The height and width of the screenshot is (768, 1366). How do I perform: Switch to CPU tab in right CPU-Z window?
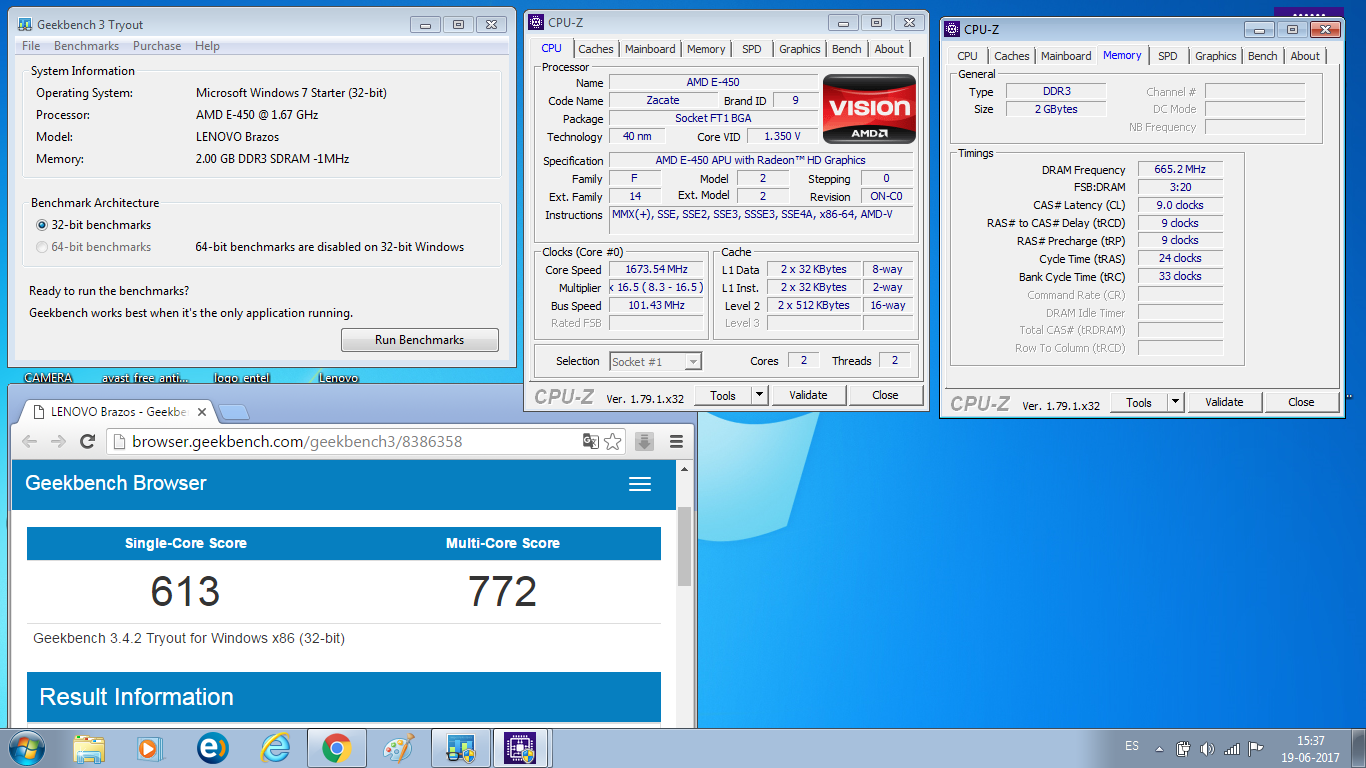pos(967,56)
